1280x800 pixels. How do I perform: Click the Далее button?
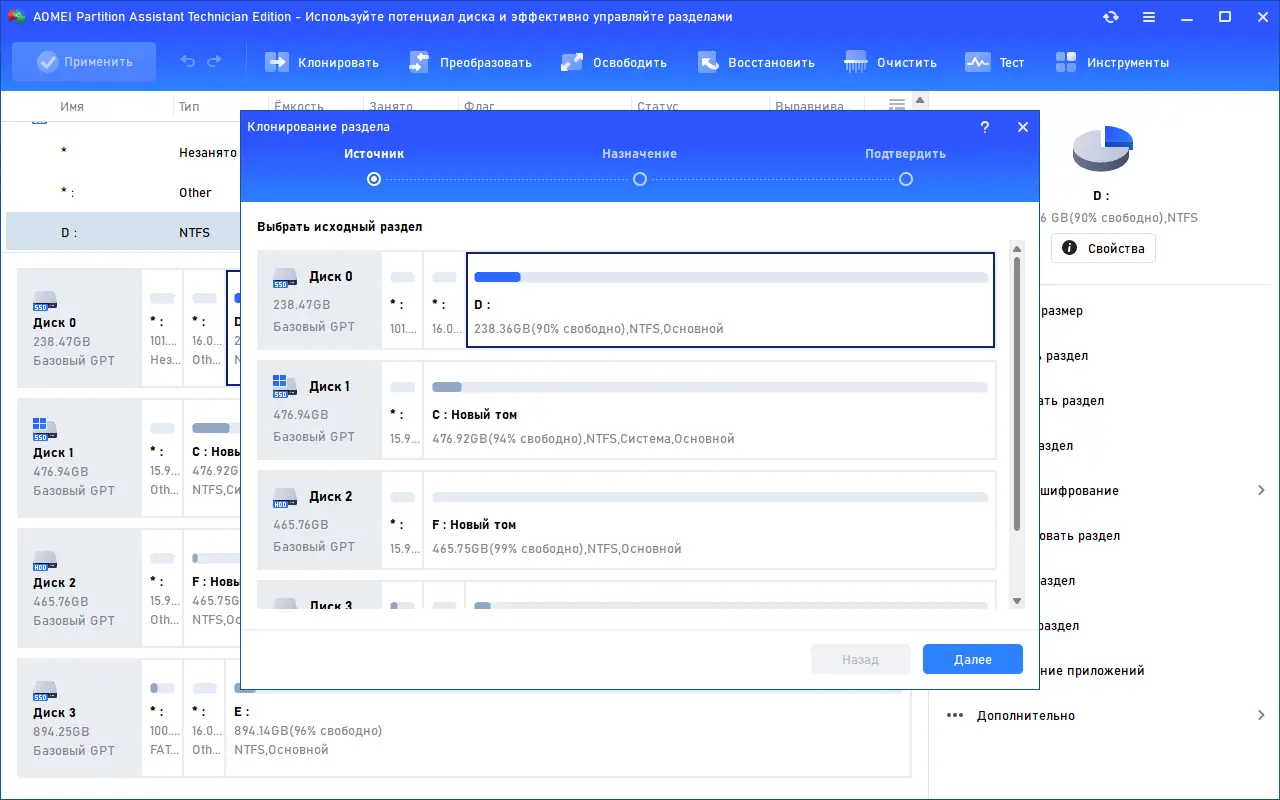973,660
